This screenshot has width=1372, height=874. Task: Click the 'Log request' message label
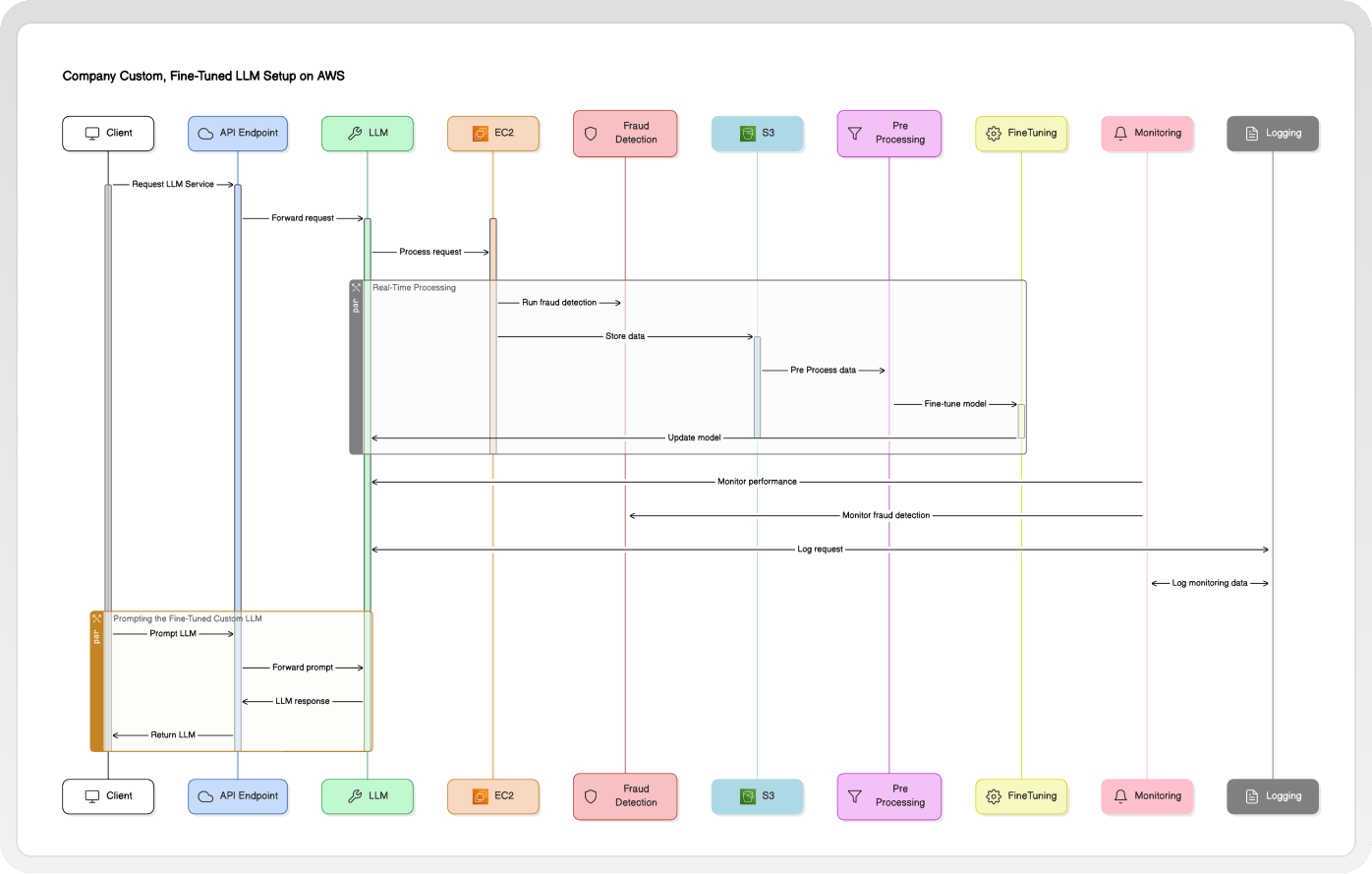click(x=821, y=551)
